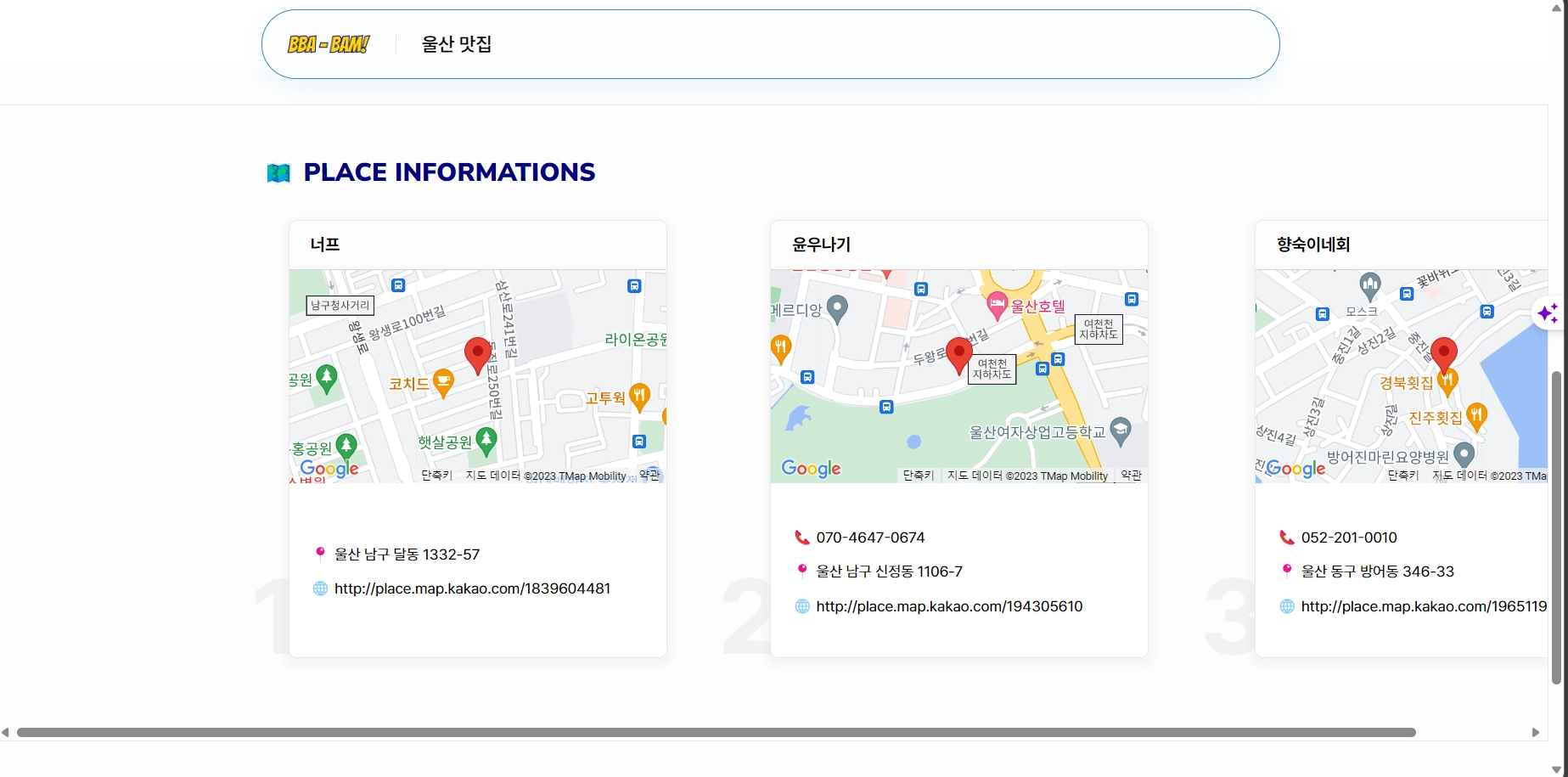Click 단축키 on the 윤우나기 map
Viewport: 1568px width, 777px height.
[x=918, y=476]
